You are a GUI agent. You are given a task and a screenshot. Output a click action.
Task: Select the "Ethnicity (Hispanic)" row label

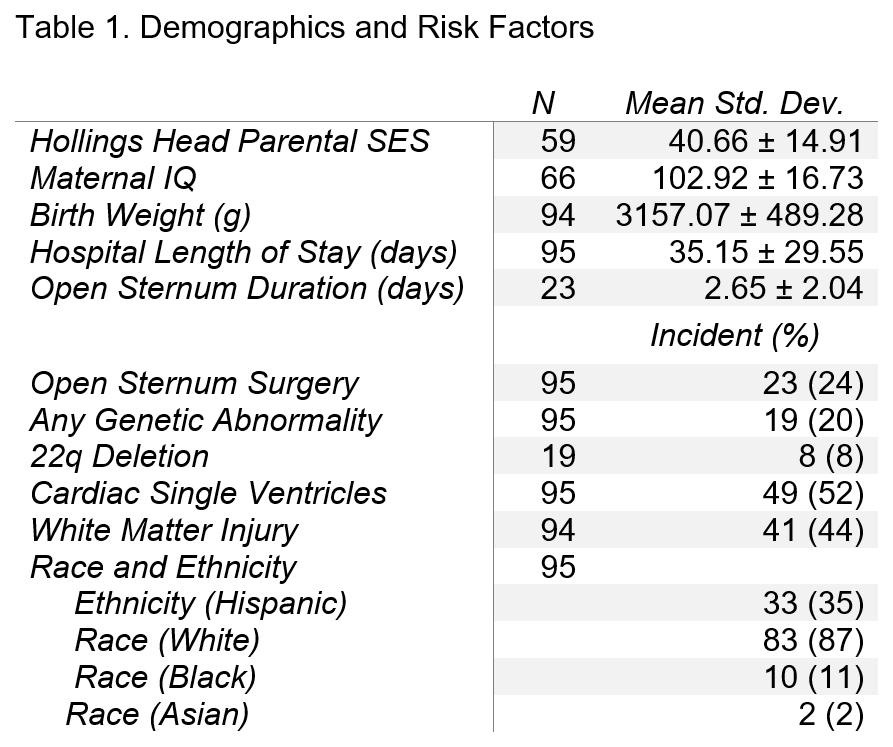(x=211, y=604)
